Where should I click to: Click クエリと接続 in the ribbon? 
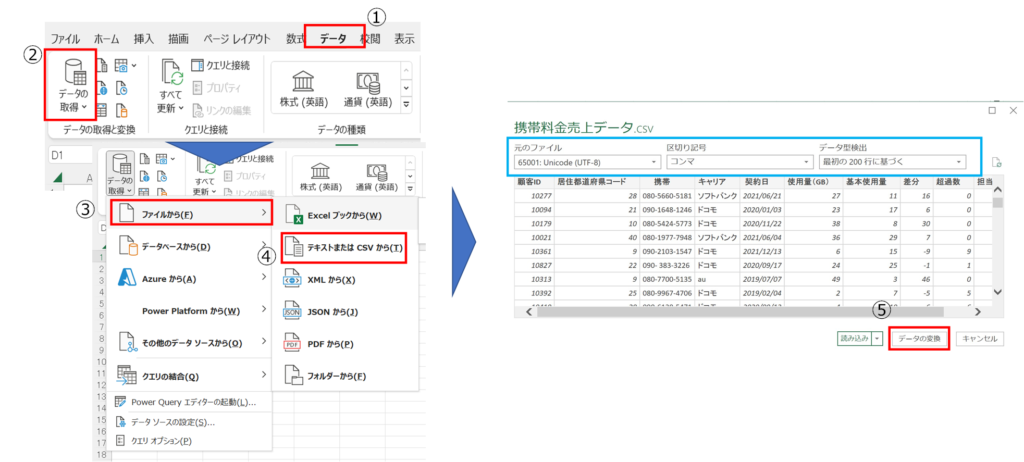[220, 67]
